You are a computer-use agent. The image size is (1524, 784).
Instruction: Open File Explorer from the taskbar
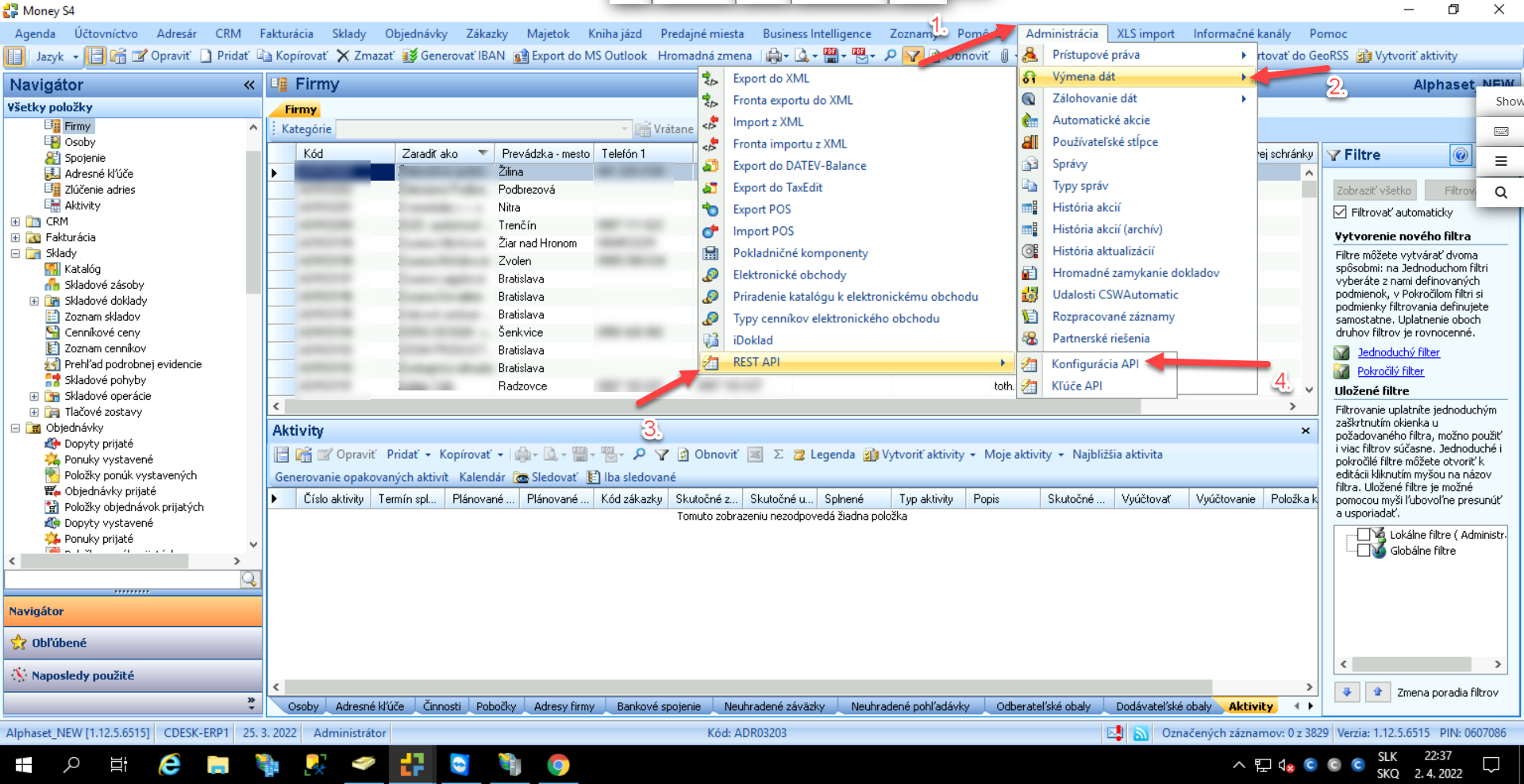tap(217, 764)
